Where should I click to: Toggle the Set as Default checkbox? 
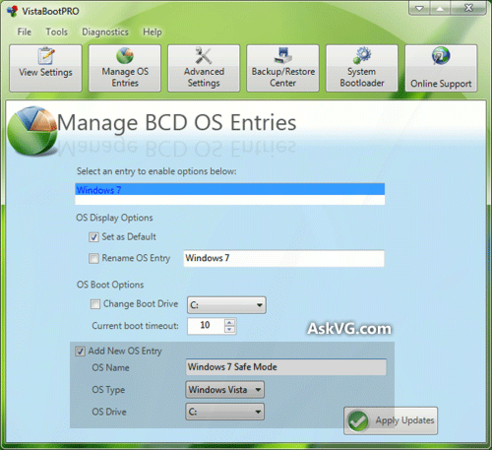coord(94,237)
